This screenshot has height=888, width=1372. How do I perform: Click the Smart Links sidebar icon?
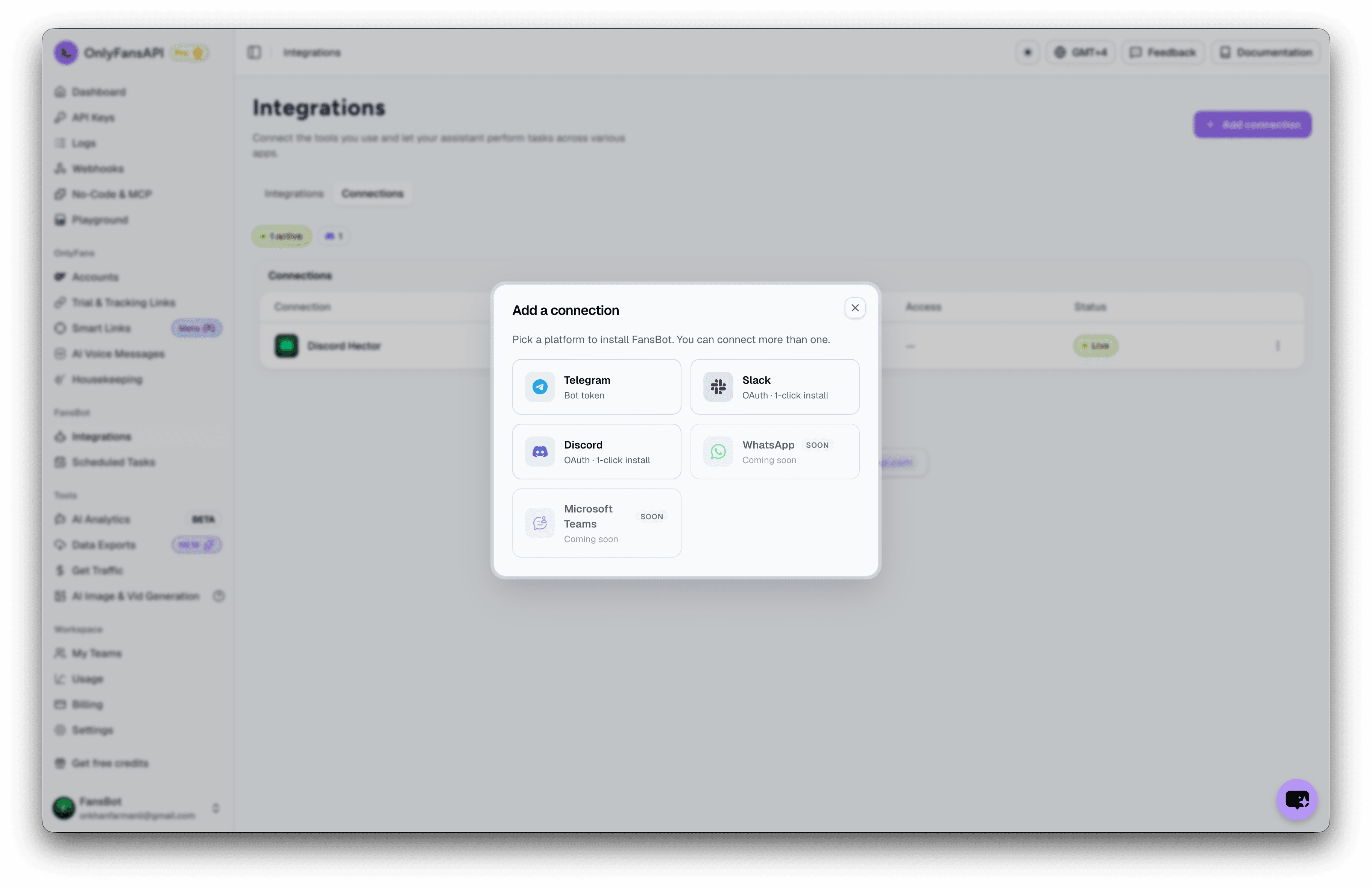pyautogui.click(x=60, y=328)
